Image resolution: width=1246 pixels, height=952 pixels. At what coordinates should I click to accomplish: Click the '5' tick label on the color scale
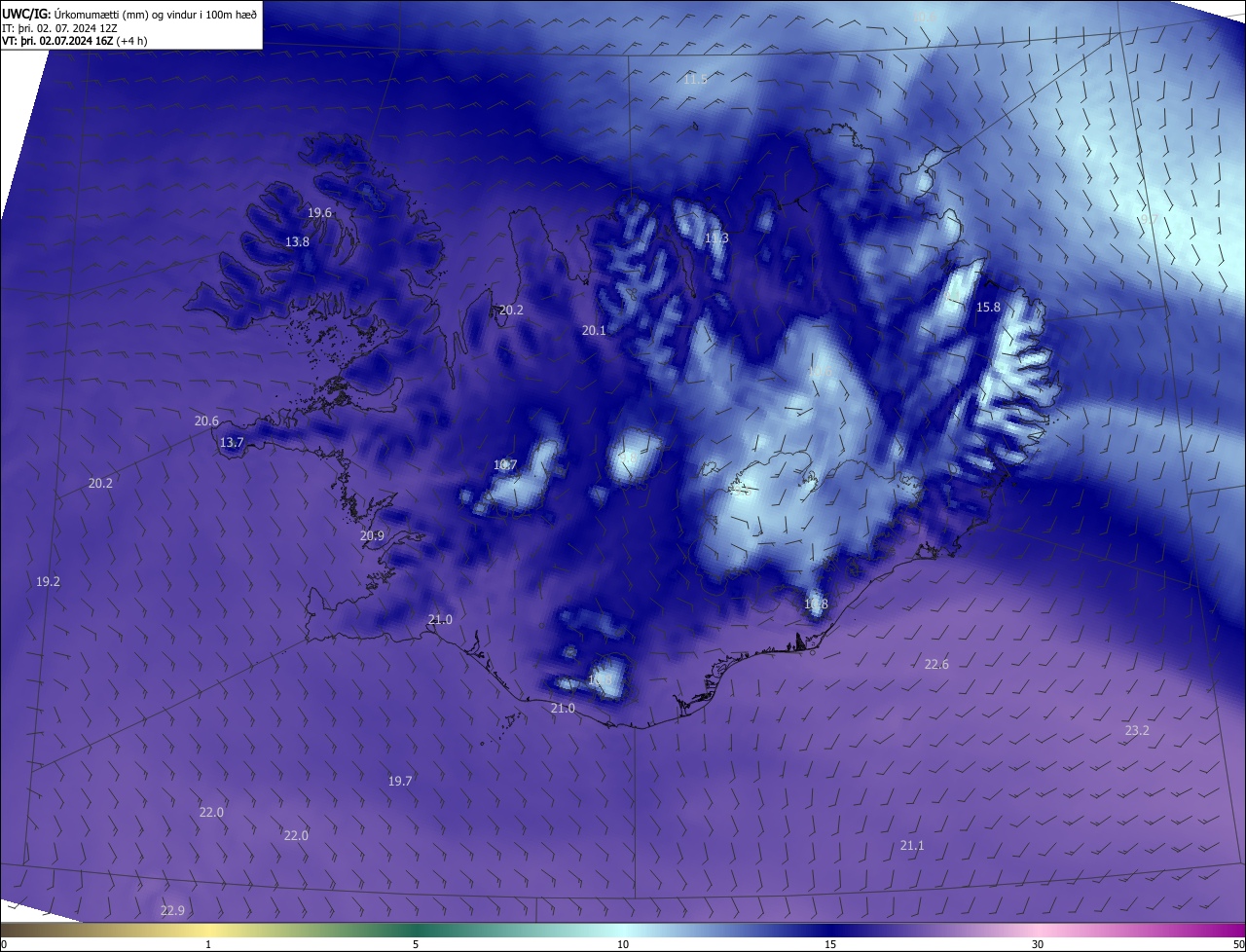416,944
